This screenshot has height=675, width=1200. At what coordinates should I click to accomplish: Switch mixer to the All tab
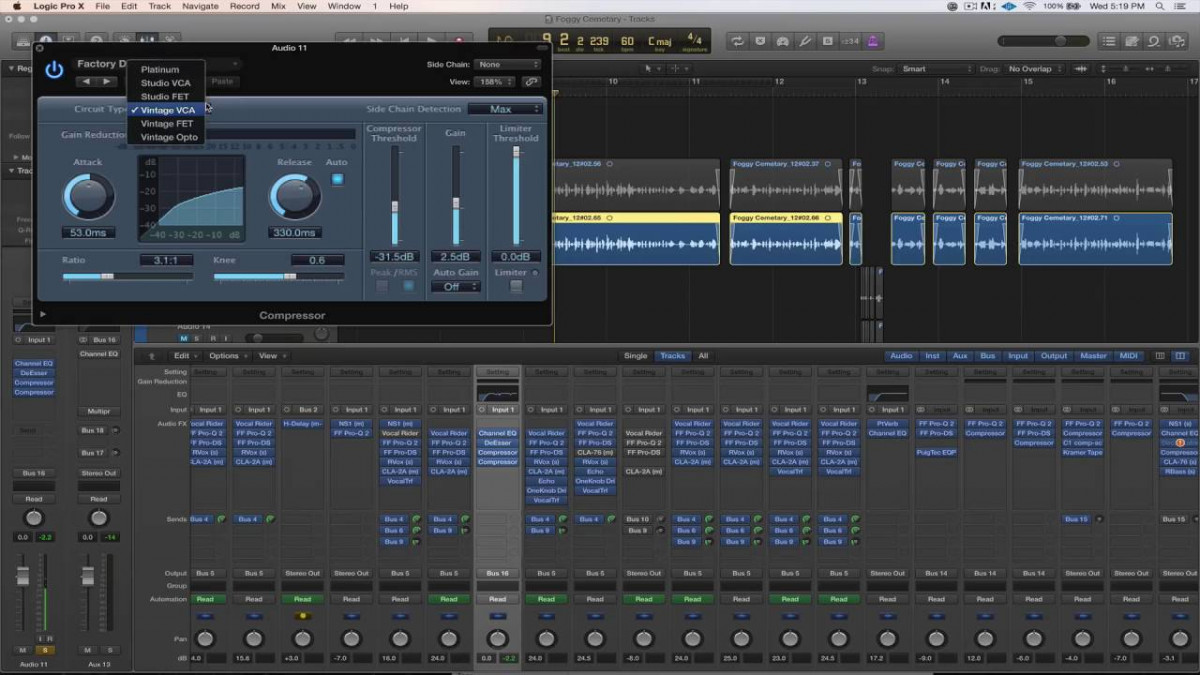point(703,356)
